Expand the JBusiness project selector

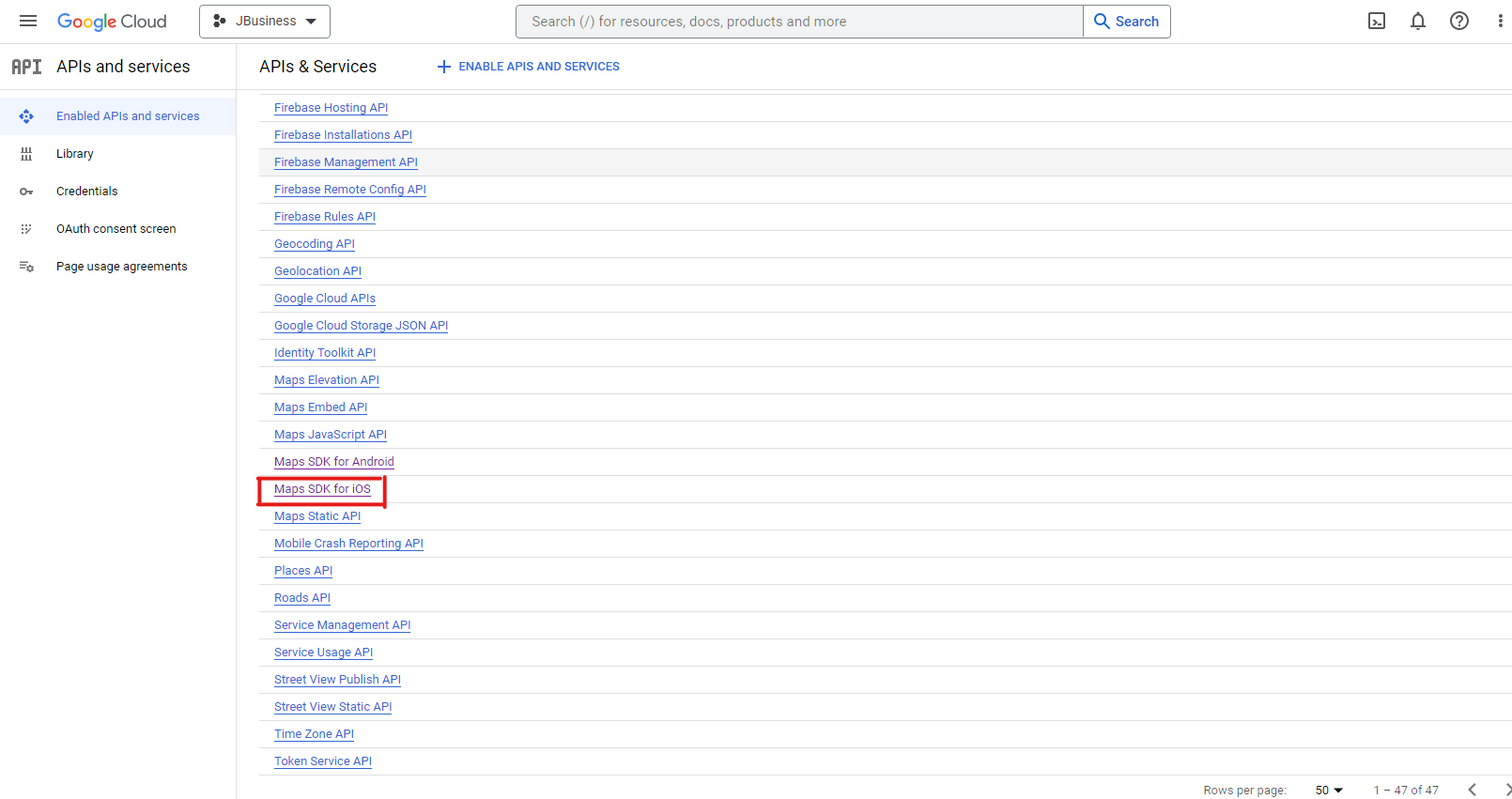click(265, 22)
